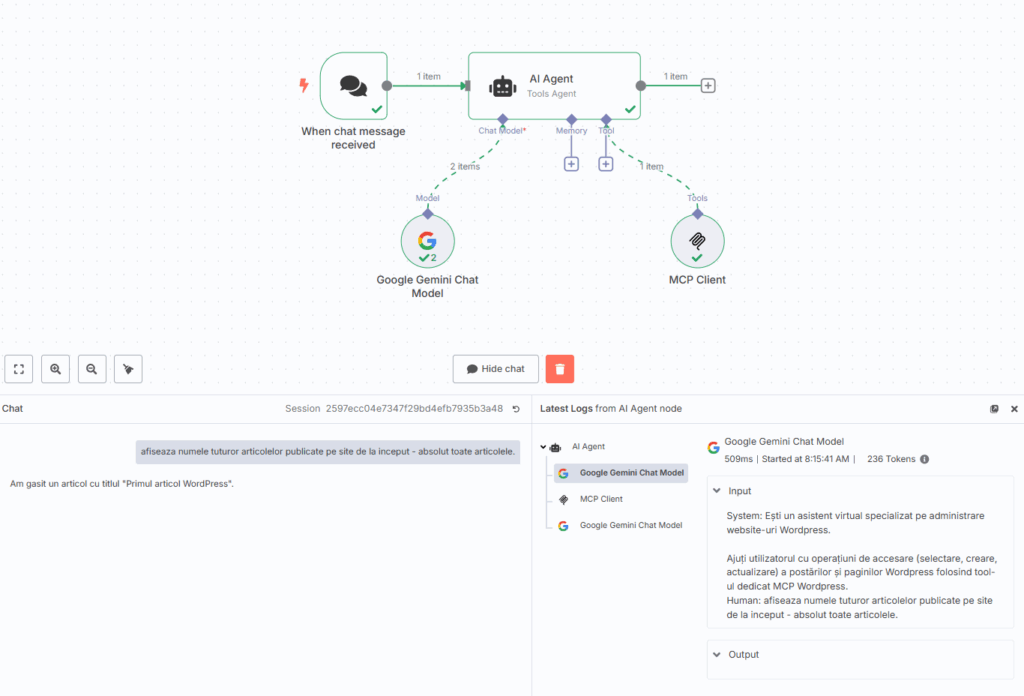The width and height of the screenshot is (1024, 696).
Task: Click the user chat message bubble
Action: 328,451
